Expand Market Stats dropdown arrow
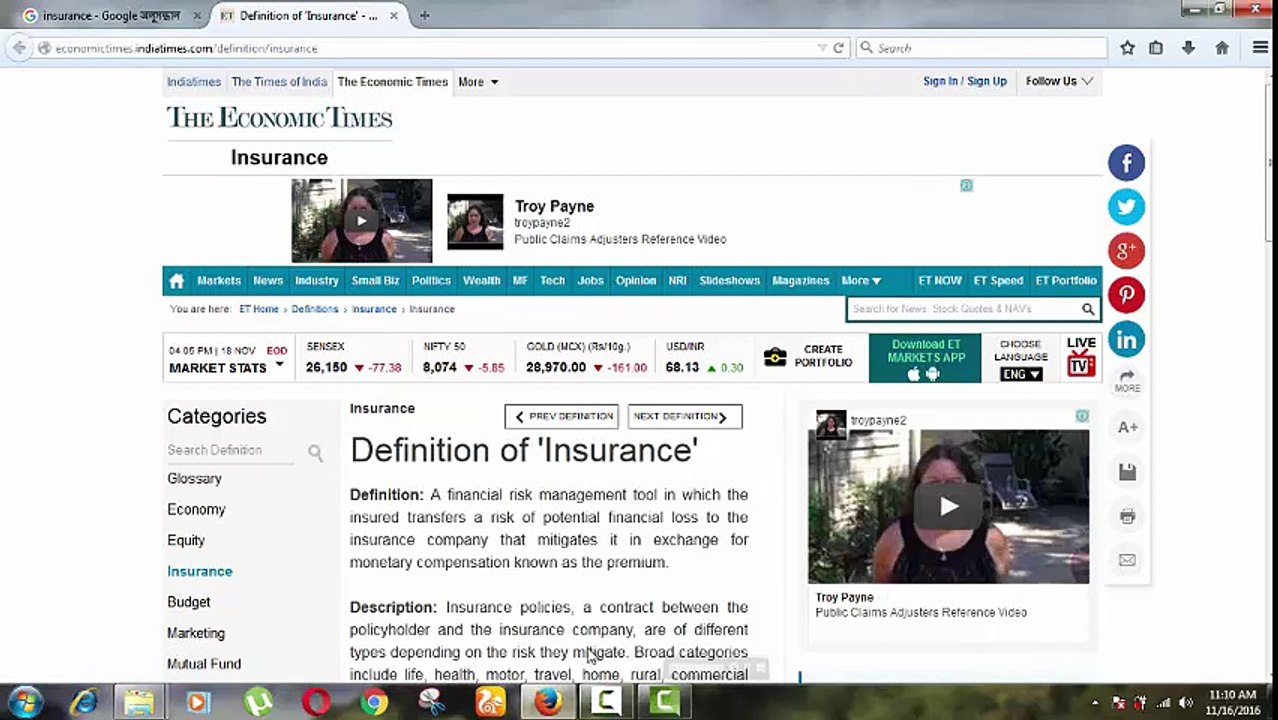This screenshot has height=720, width=1278. [279, 365]
